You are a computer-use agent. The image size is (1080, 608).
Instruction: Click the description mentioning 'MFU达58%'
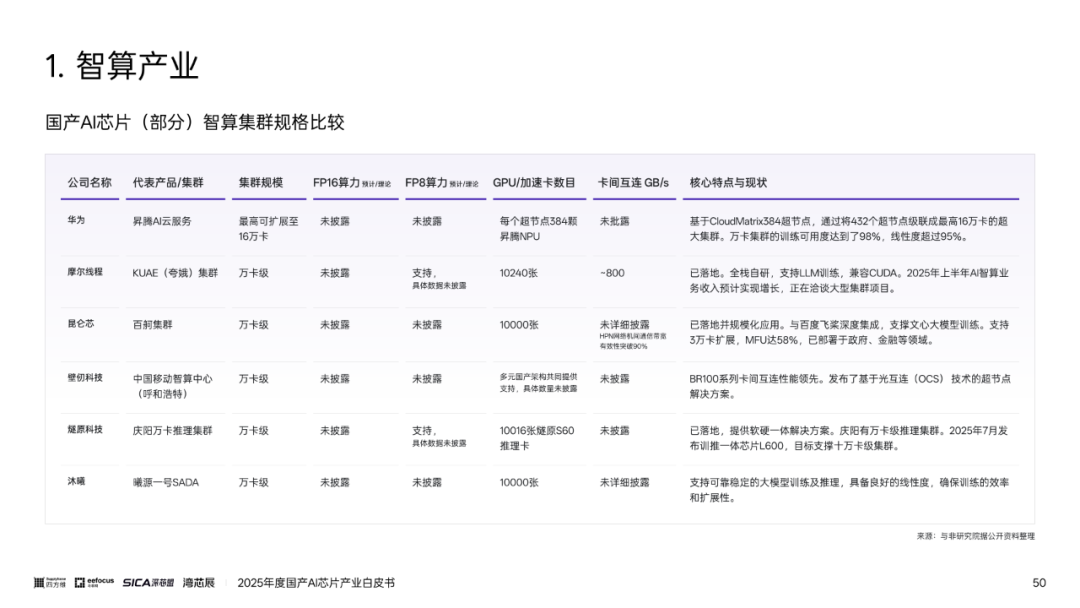coord(849,332)
